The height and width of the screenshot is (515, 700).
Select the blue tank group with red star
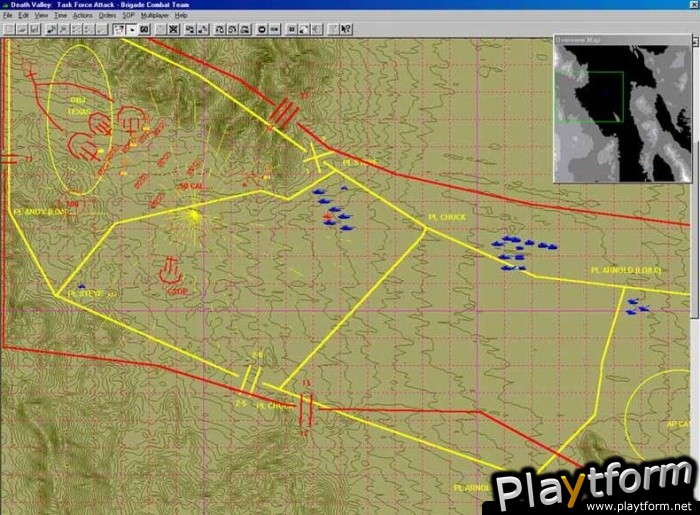(333, 210)
